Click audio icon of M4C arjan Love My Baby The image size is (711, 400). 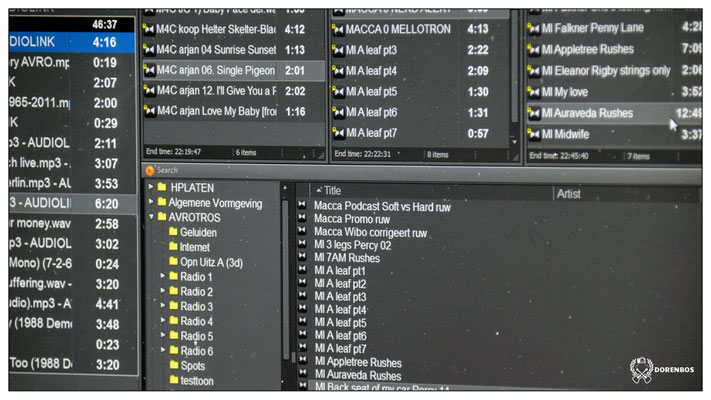149,111
